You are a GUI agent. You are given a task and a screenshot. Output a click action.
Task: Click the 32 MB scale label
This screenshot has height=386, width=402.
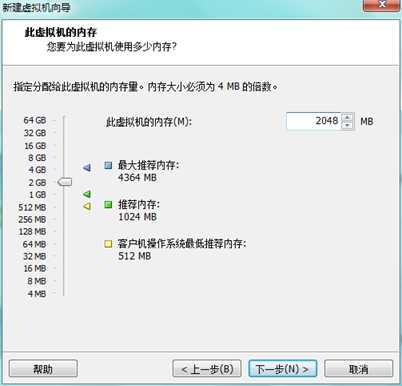pos(34,256)
